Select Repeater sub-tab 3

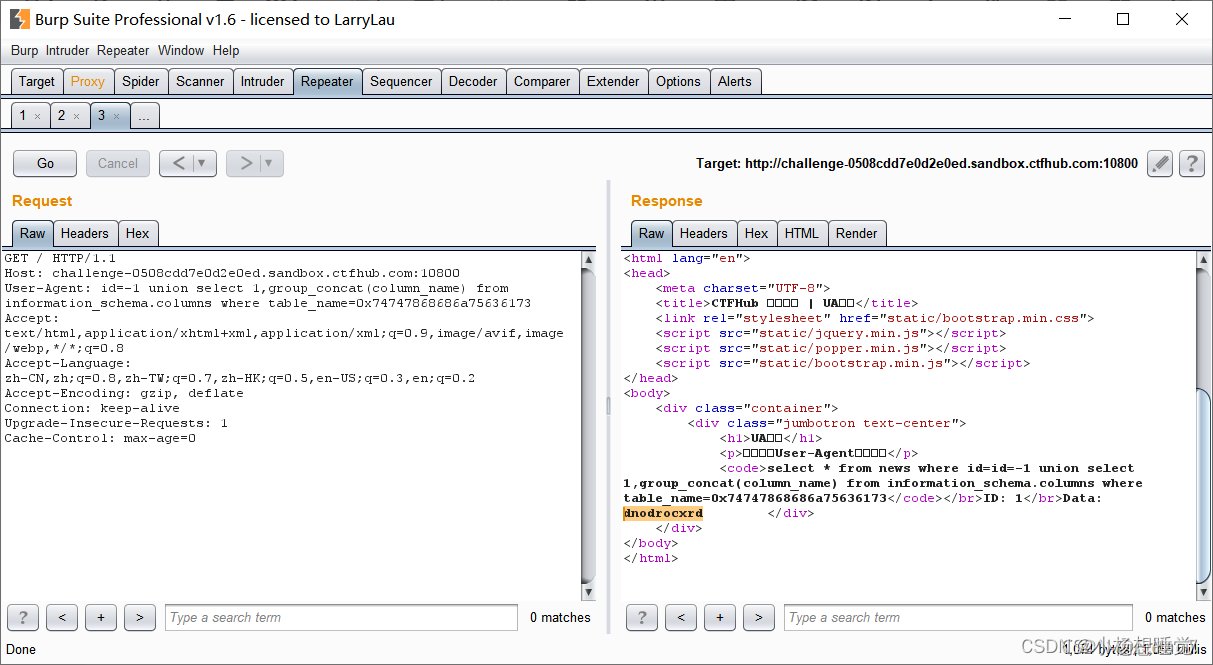(101, 116)
